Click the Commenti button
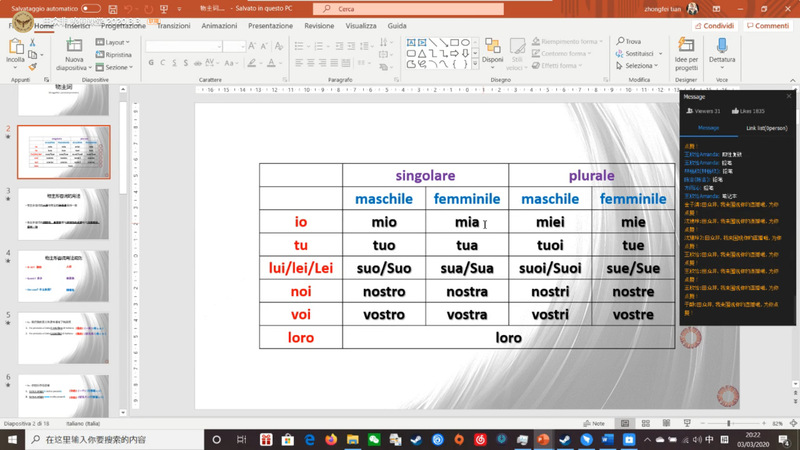The height and width of the screenshot is (450, 800). tap(767, 26)
